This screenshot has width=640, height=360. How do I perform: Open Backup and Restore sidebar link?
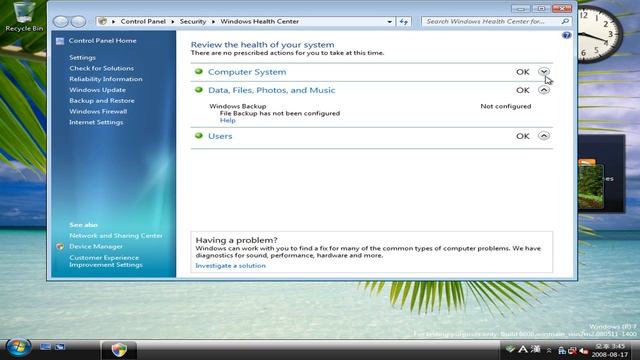click(102, 100)
